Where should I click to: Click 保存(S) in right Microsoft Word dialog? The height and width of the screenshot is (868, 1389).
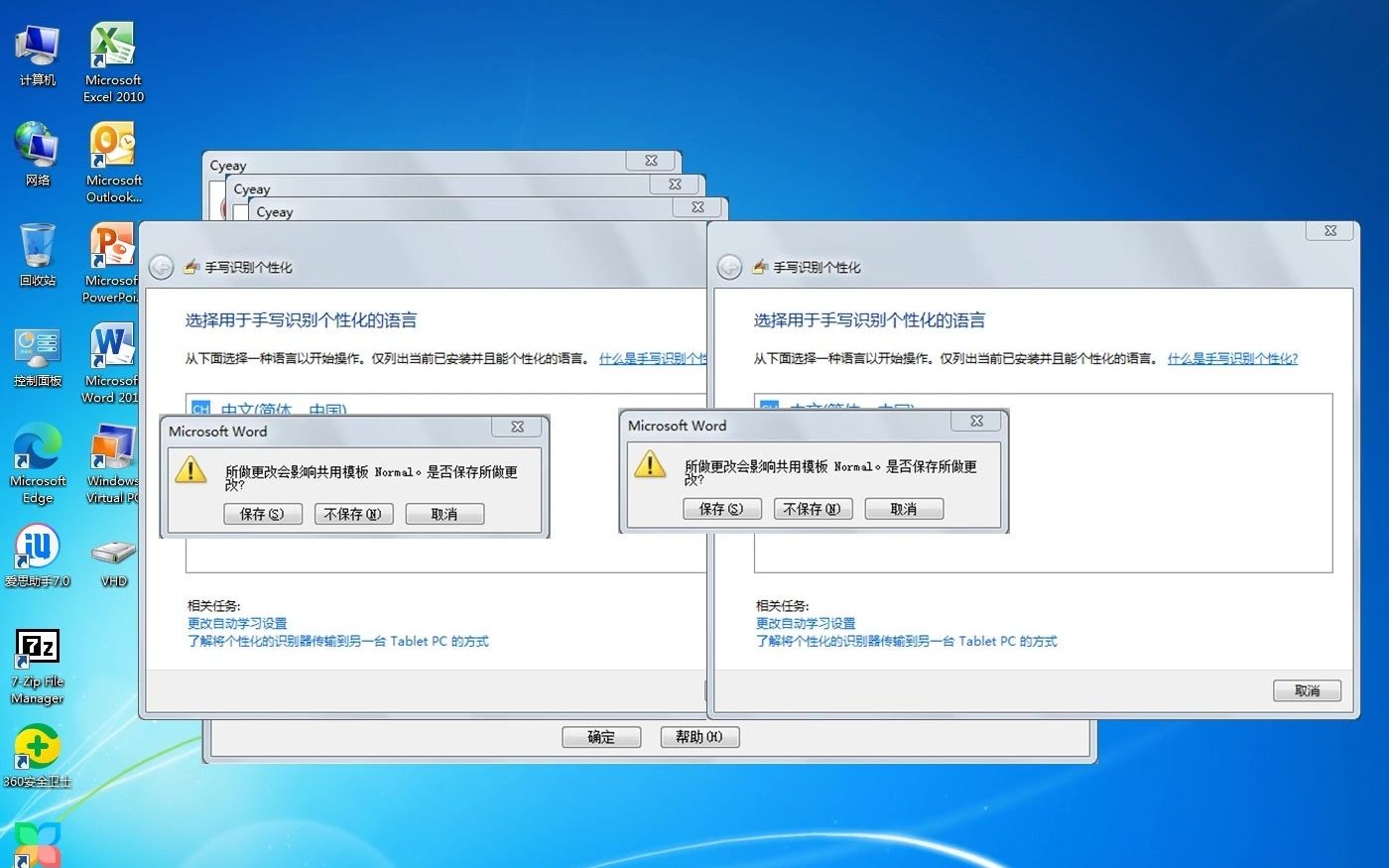point(722,509)
